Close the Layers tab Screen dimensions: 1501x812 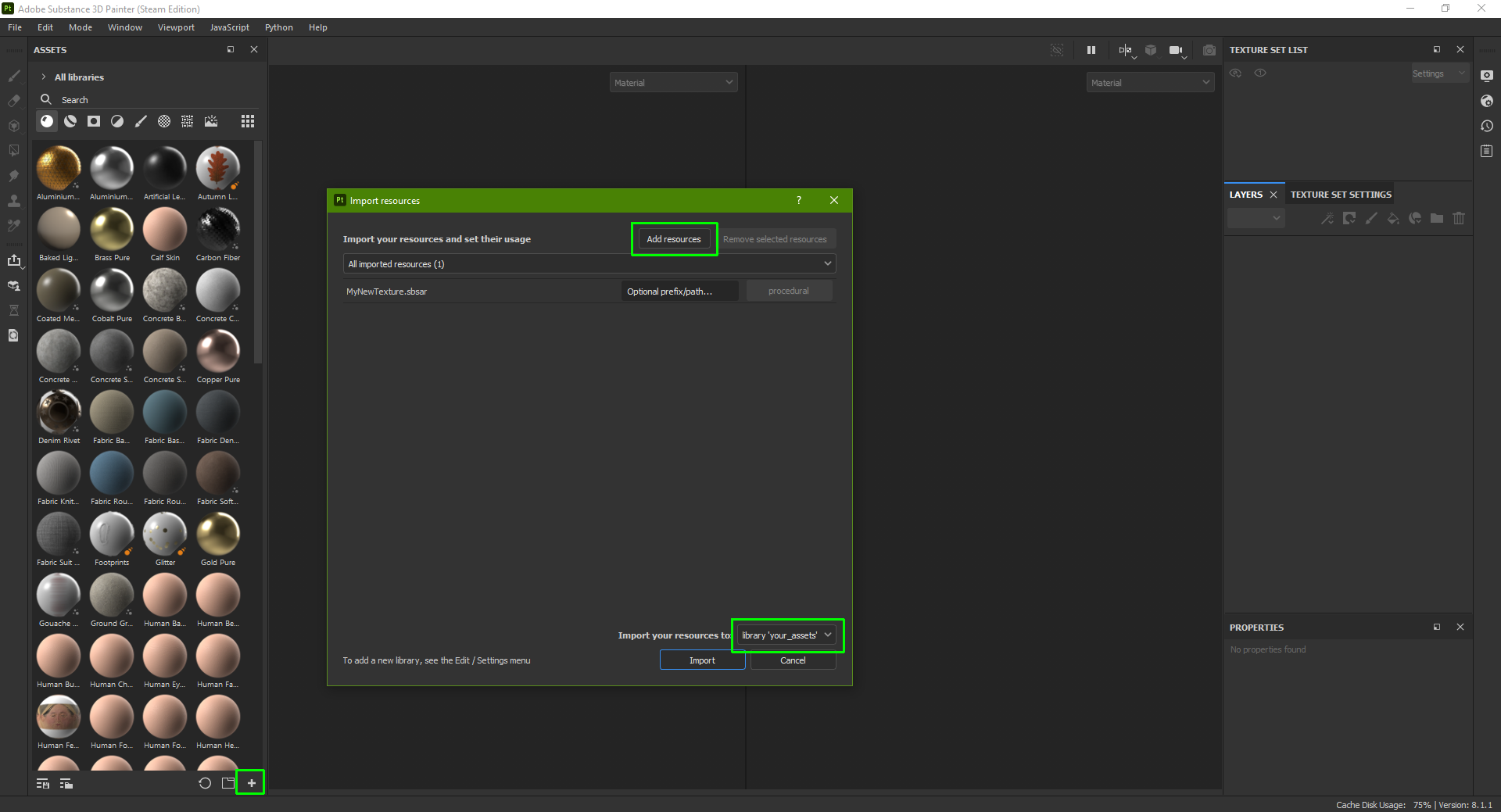pos(1274,195)
